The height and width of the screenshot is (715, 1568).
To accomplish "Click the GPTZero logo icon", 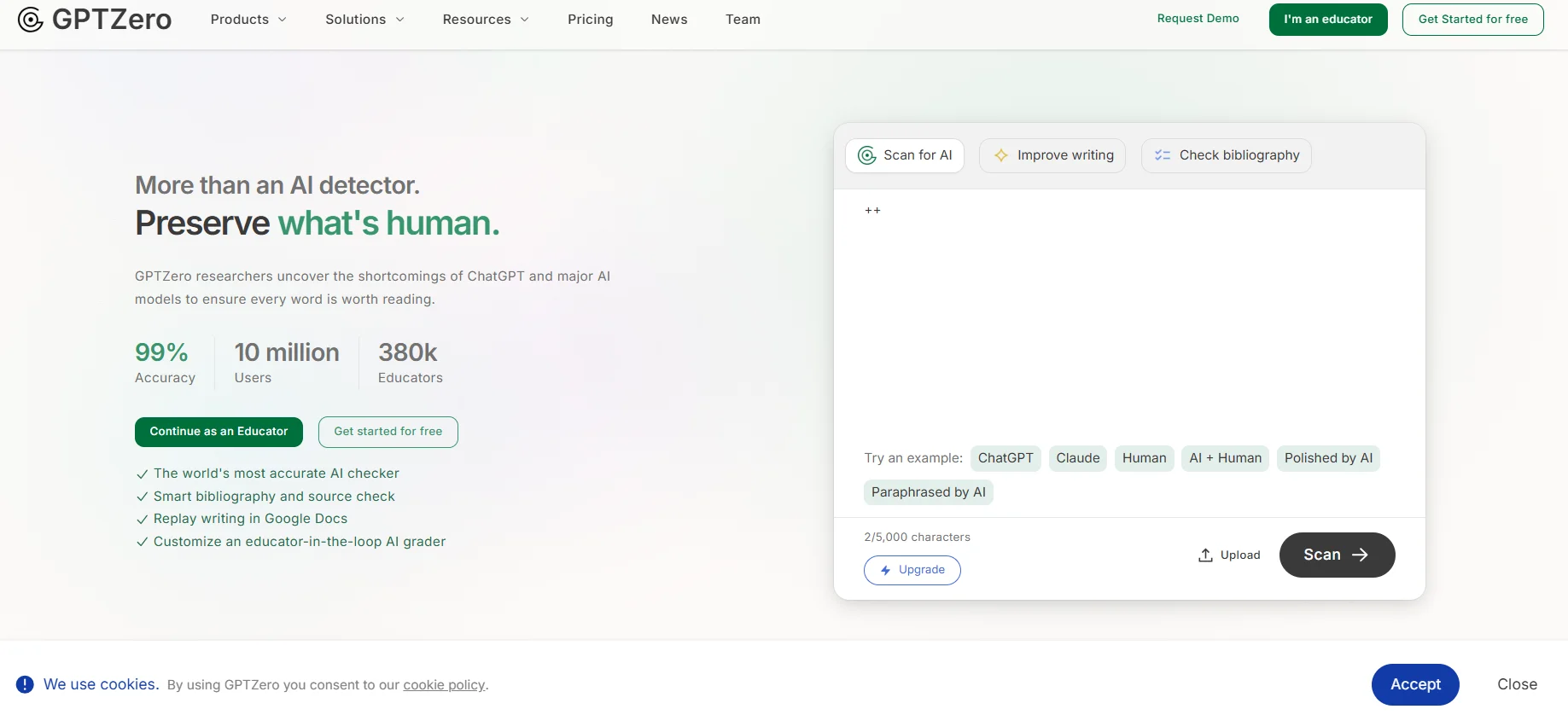I will point(31,20).
